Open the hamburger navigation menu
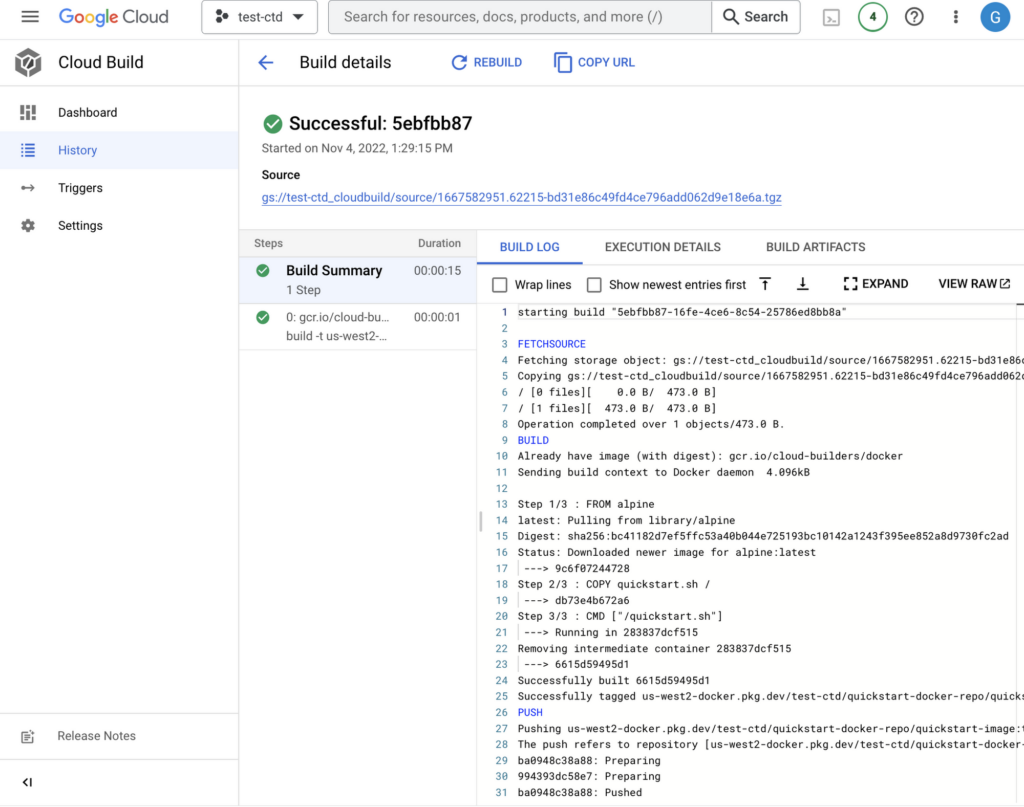The image size is (1024, 807). click(30, 17)
